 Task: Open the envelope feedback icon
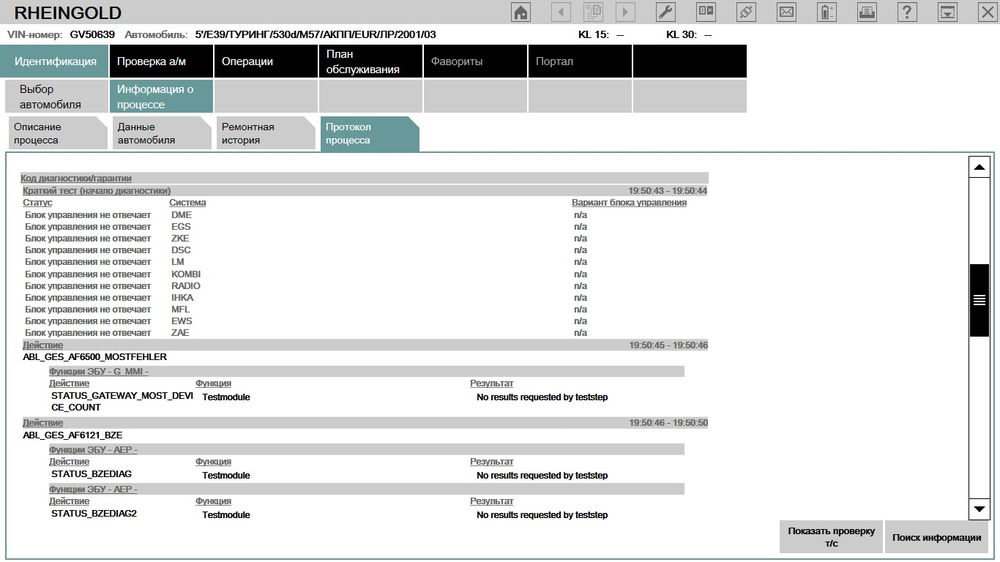tap(786, 13)
